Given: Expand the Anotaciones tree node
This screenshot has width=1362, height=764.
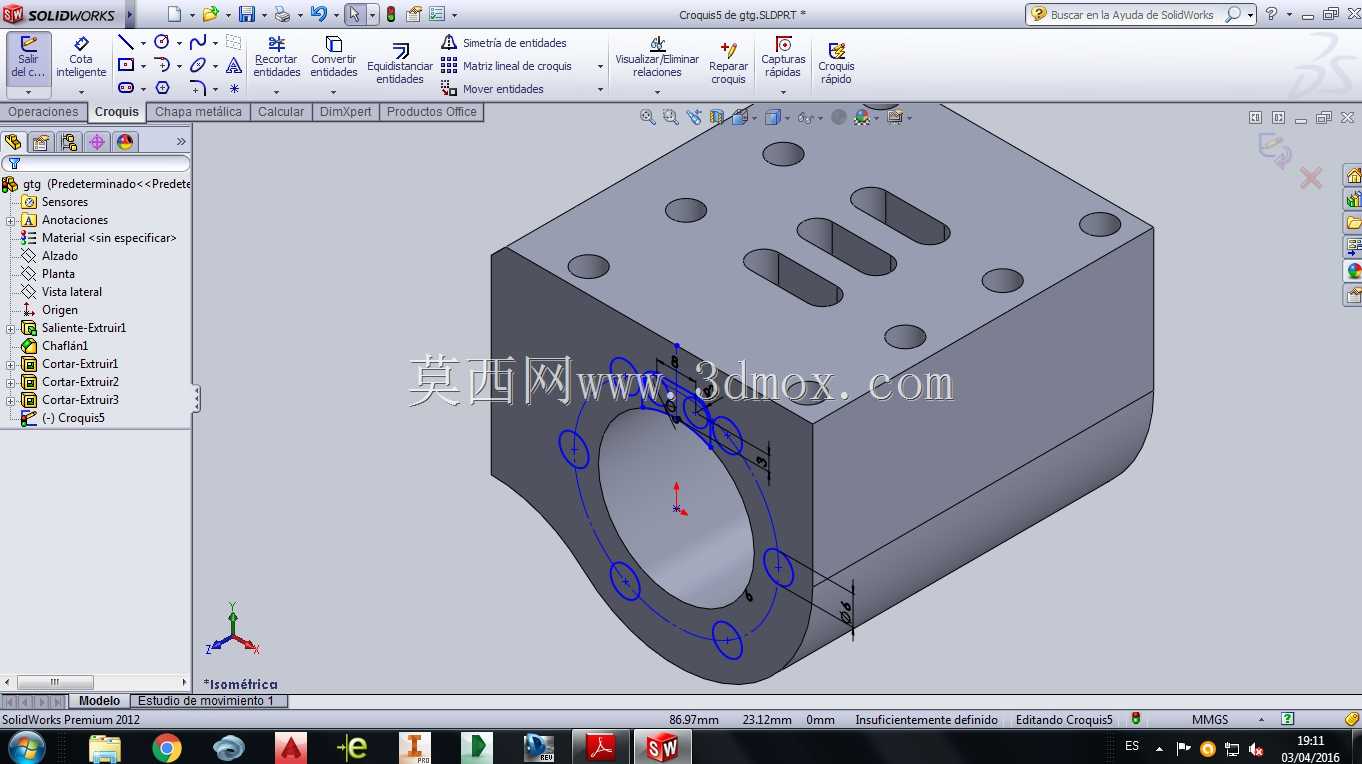Looking at the screenshot, I should [x=11, y=220].
